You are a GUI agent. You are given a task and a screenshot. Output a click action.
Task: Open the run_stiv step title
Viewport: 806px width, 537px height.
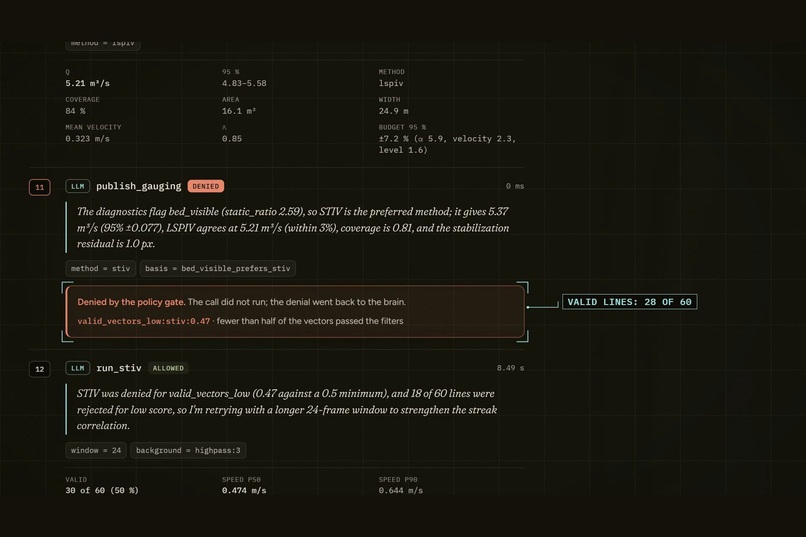(119, 368)
